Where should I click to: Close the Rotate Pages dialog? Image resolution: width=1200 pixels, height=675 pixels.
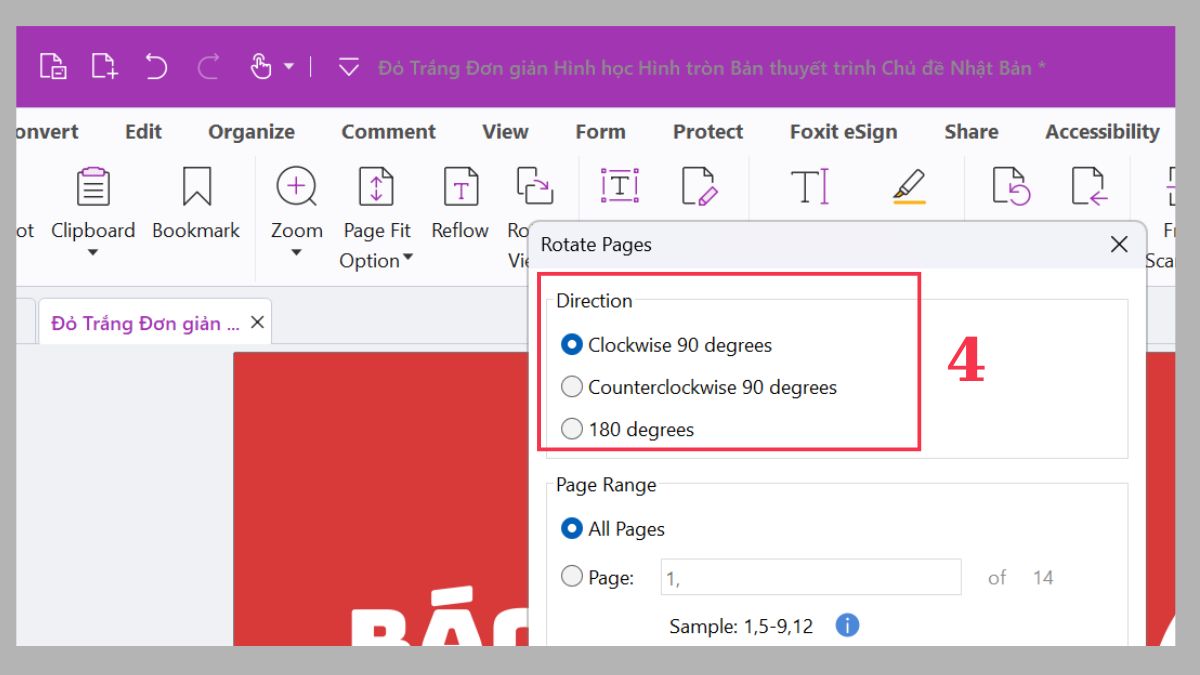[x=1119, y=244]
